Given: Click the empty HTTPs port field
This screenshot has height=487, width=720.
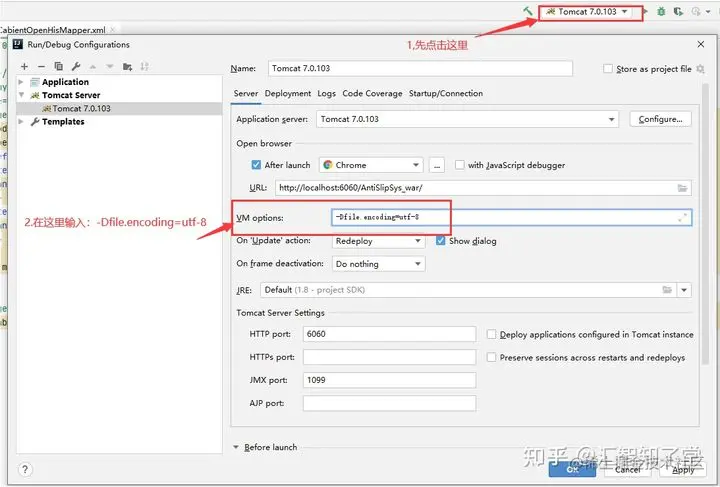Looking at the screenshot, I should pos(389,357).
